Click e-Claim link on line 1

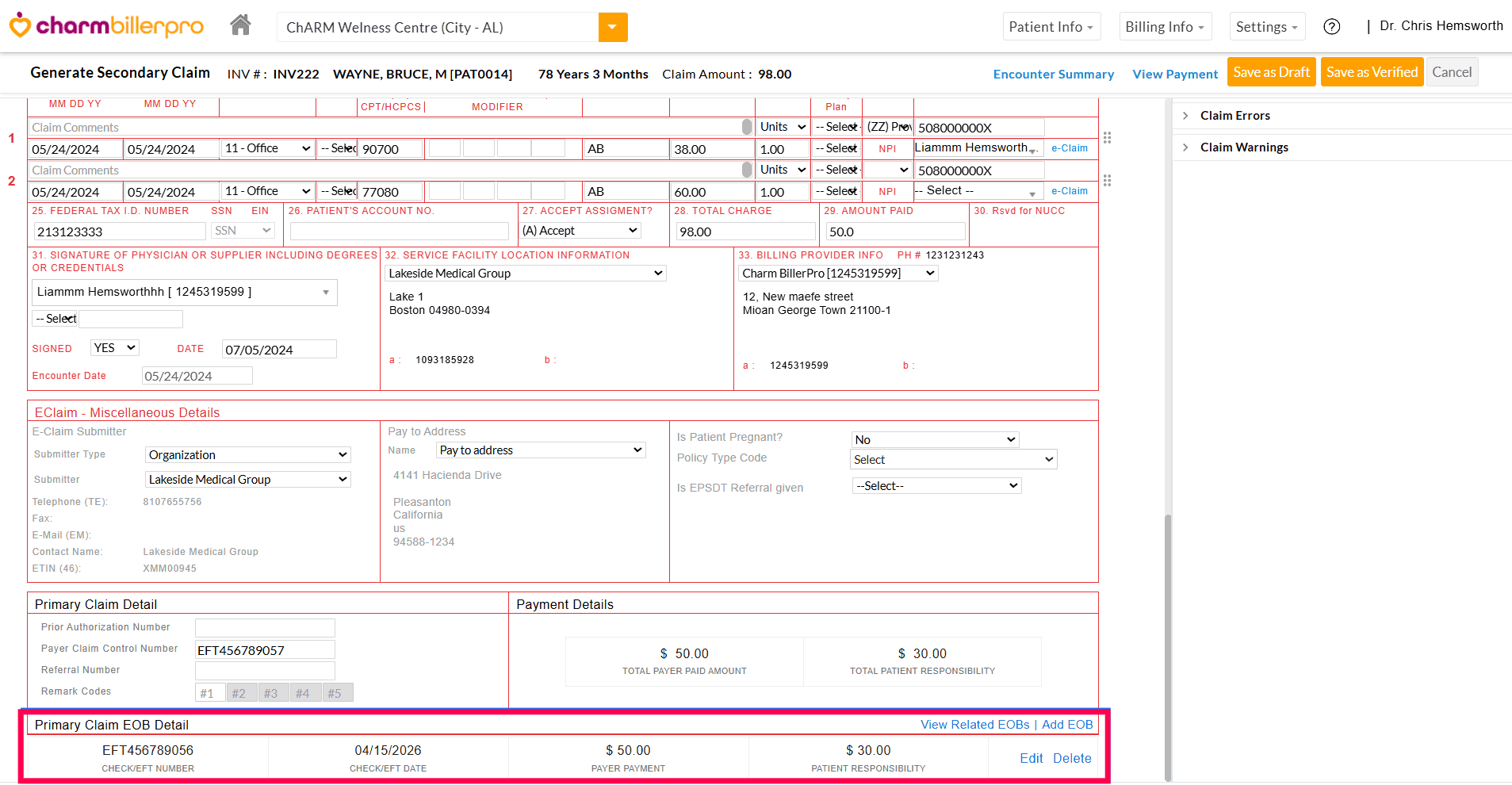pos(1069,148)
